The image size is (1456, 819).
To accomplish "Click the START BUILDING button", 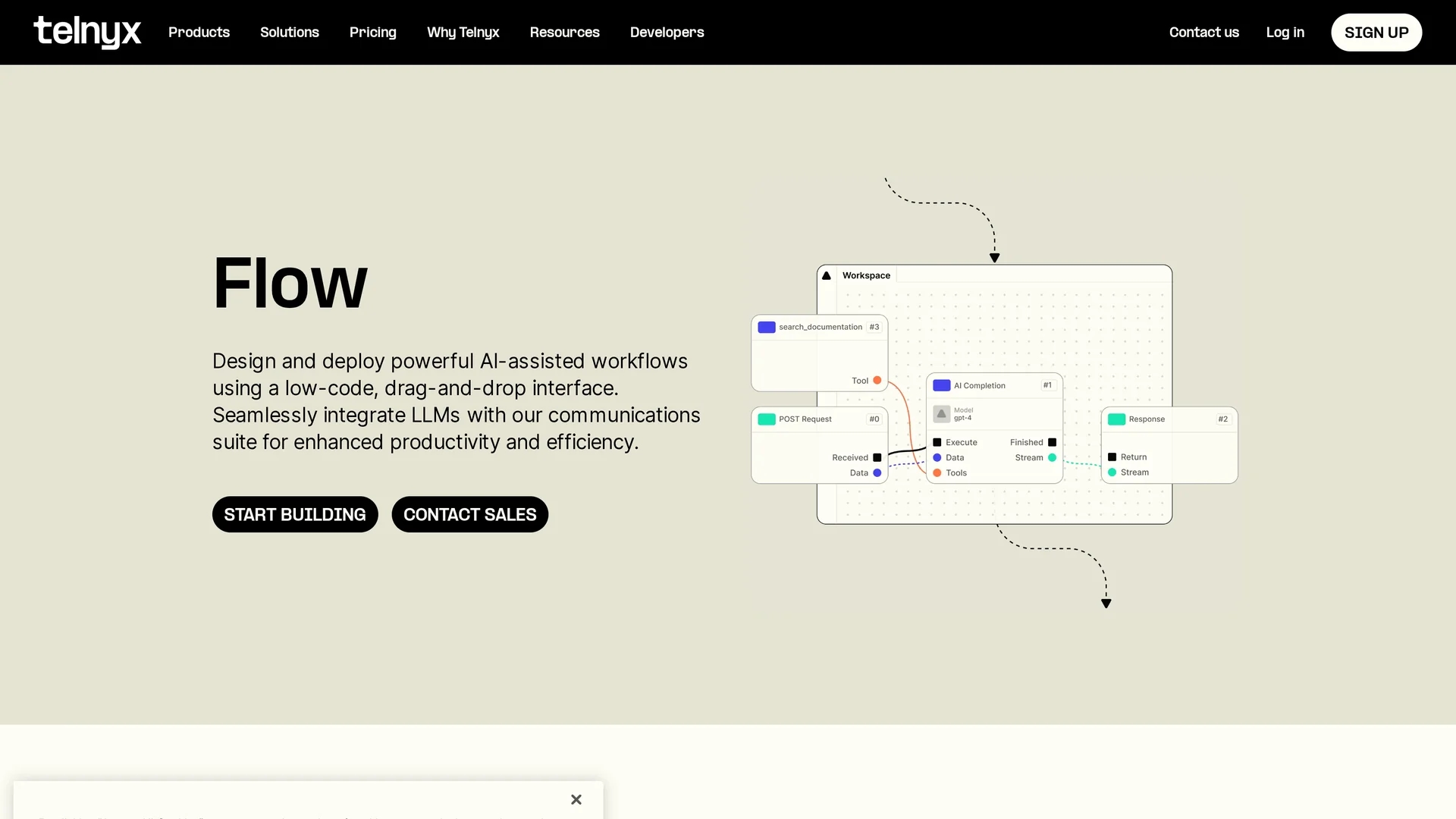I will coord(295,514).
